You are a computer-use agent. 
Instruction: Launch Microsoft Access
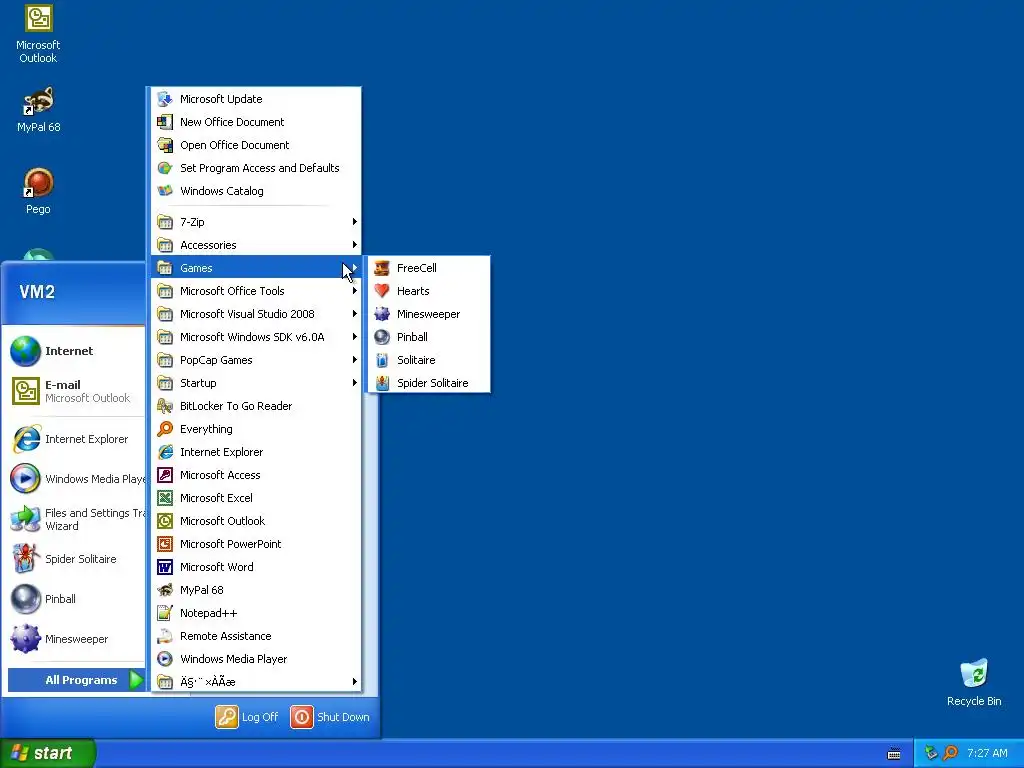(256, 475)
